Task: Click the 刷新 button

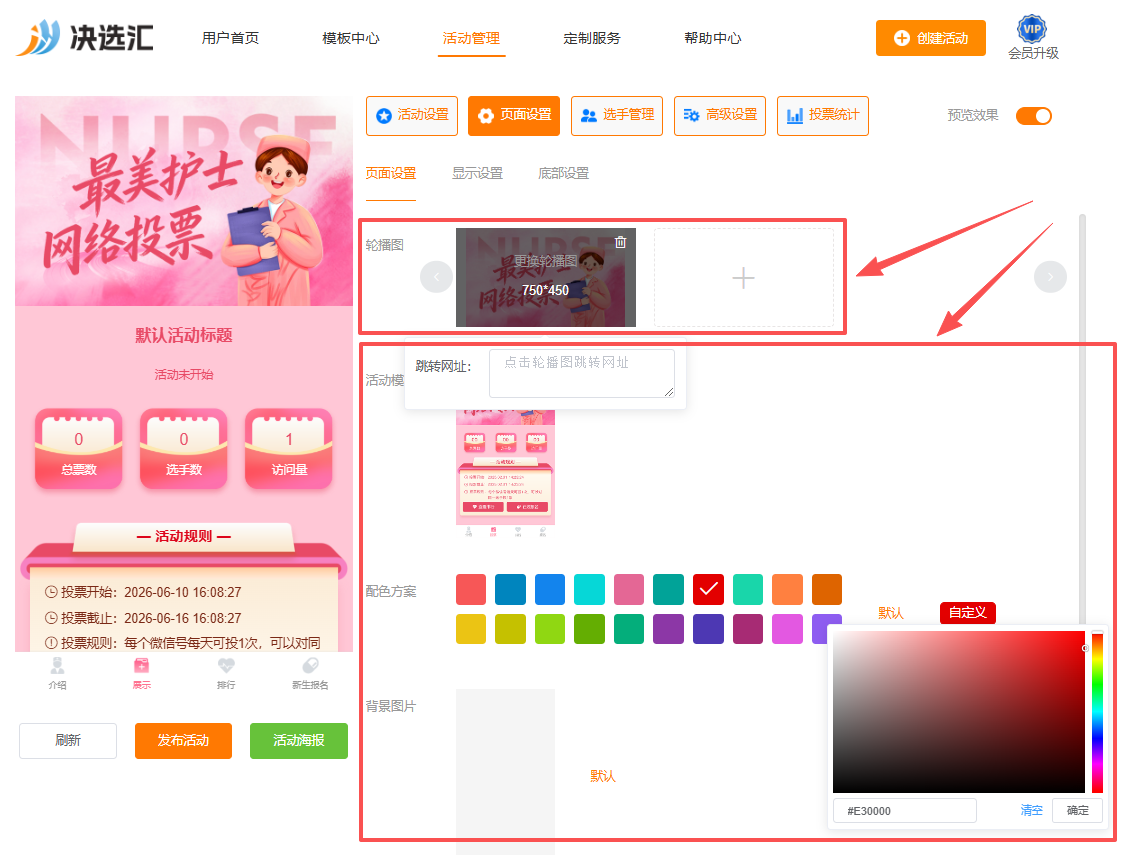Action: 67,740
